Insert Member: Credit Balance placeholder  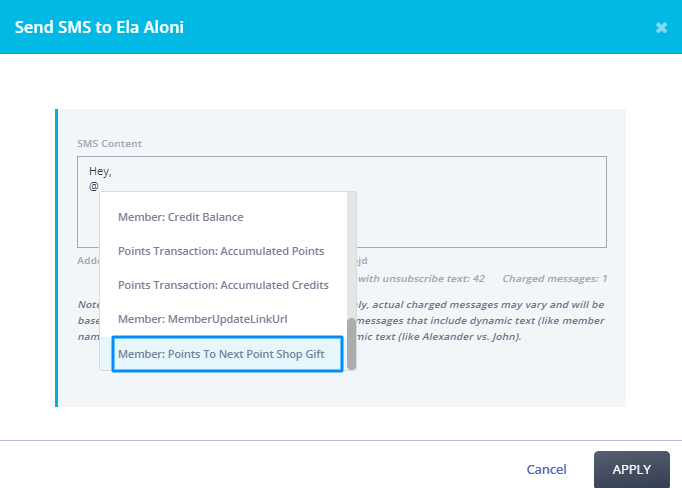tap(181, 216)
